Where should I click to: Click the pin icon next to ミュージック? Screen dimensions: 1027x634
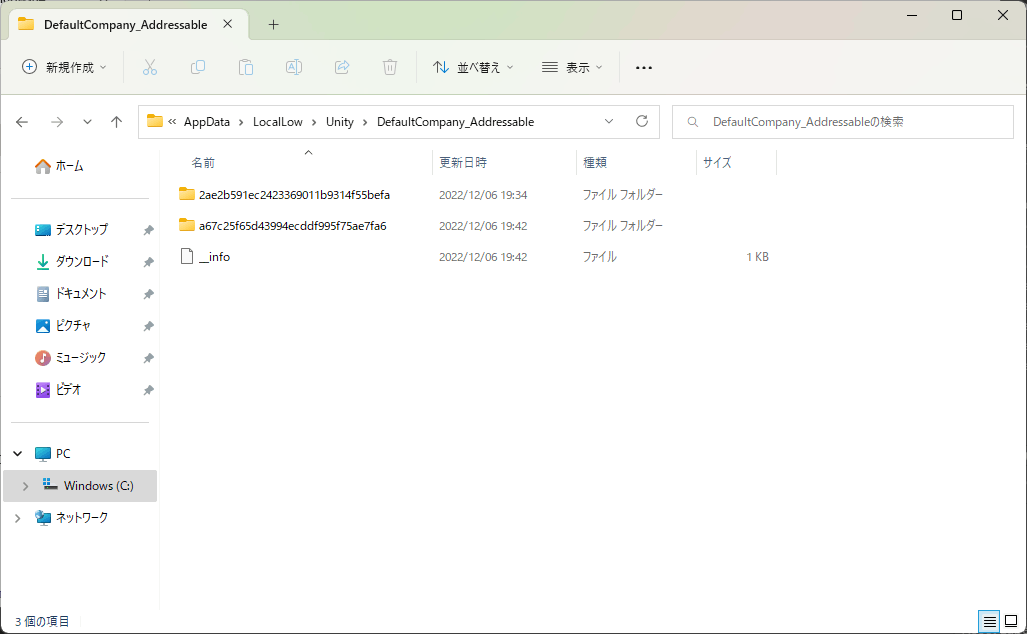(x=149, y=358)
